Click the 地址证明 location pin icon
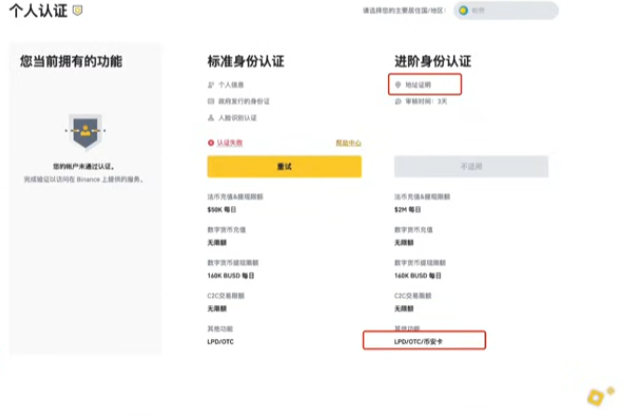627x418 pixels. point(398,85)
